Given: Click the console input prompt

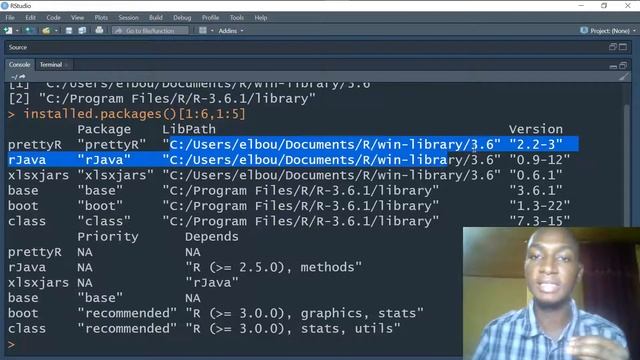Looking at the screenshot, I should [x=11, y=345].
